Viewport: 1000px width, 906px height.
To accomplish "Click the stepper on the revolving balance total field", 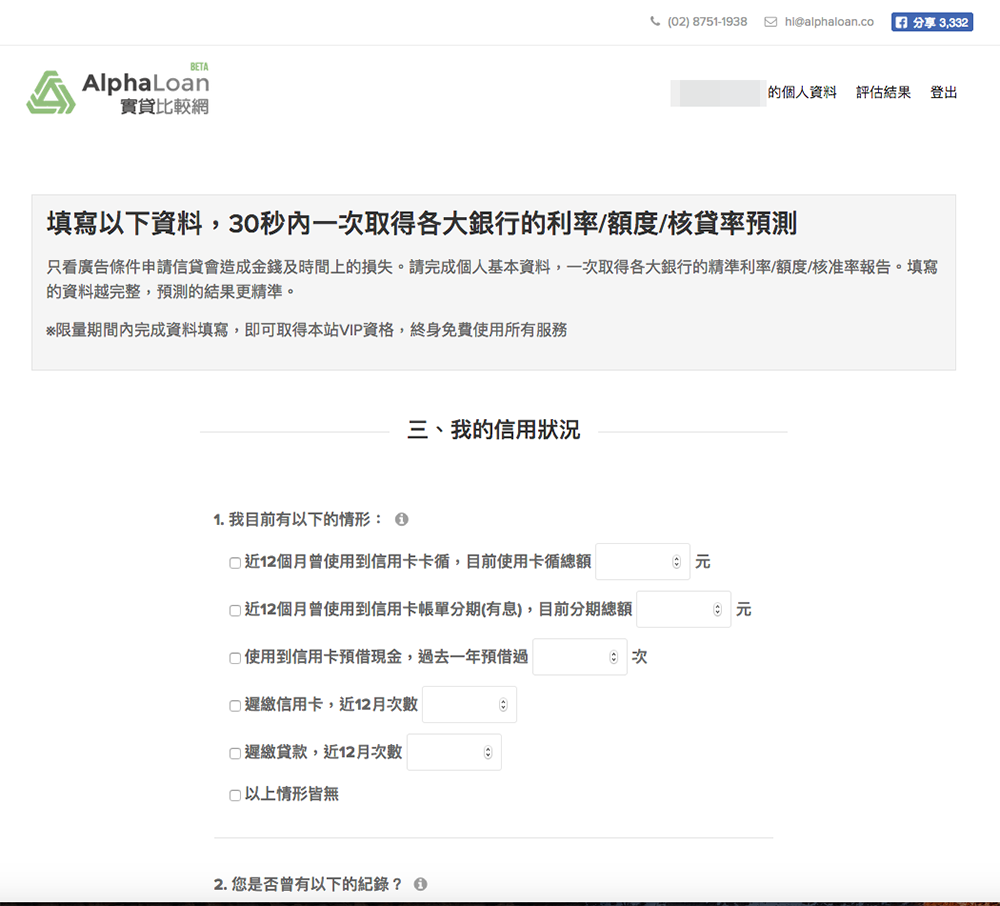I will coord(676,562).
